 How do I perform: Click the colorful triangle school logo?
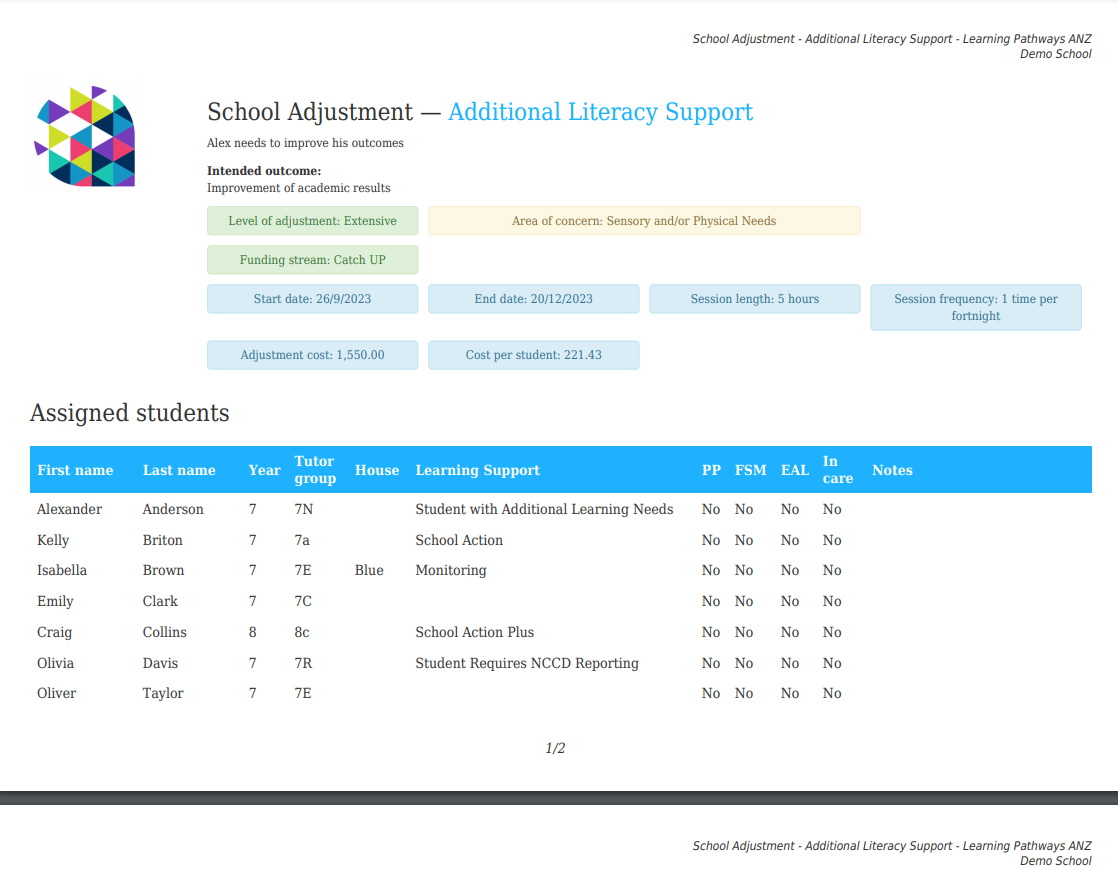pyautogui.click(x=85, y=136)
